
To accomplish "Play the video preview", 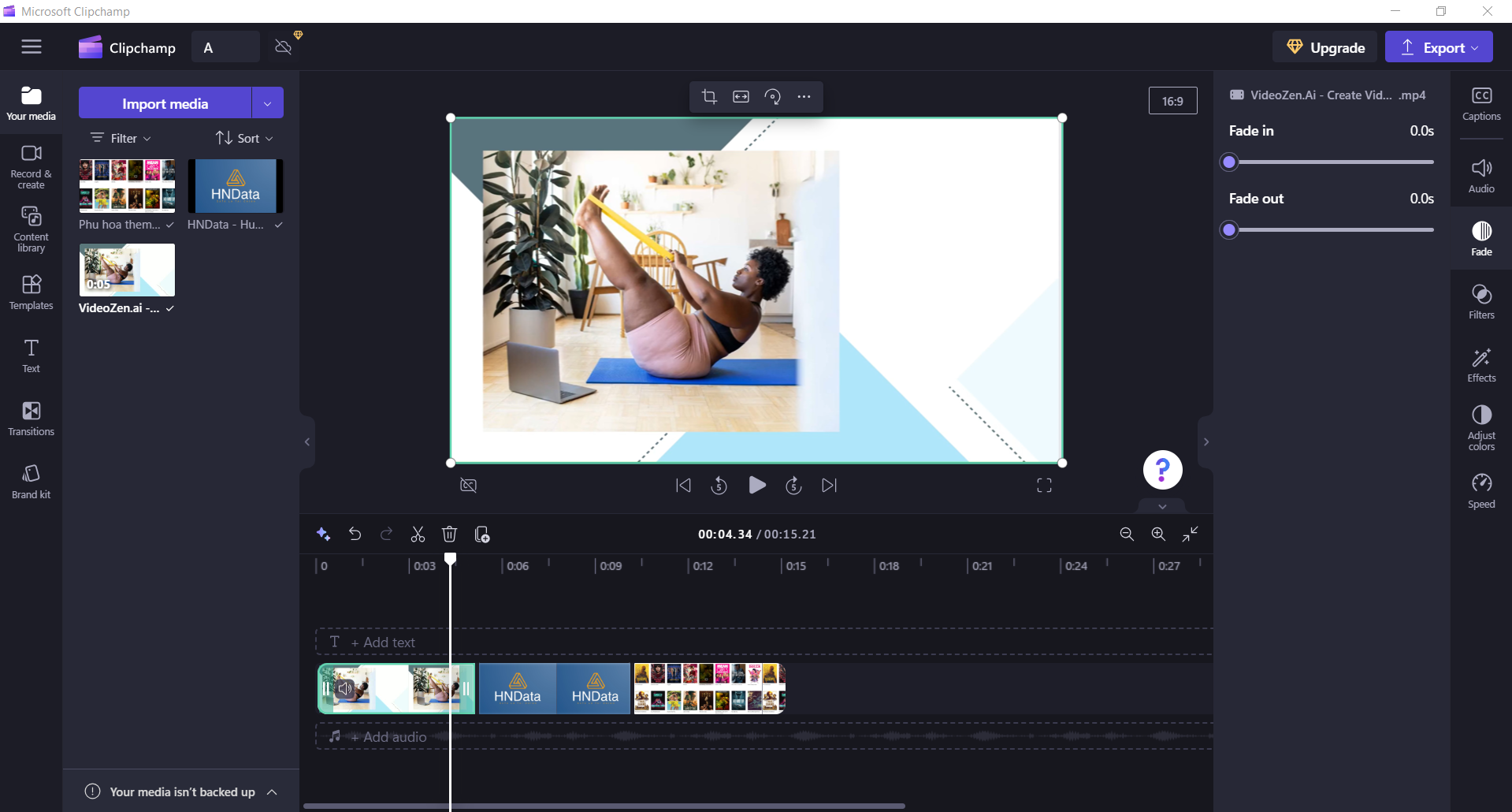I will pos(756,486).
